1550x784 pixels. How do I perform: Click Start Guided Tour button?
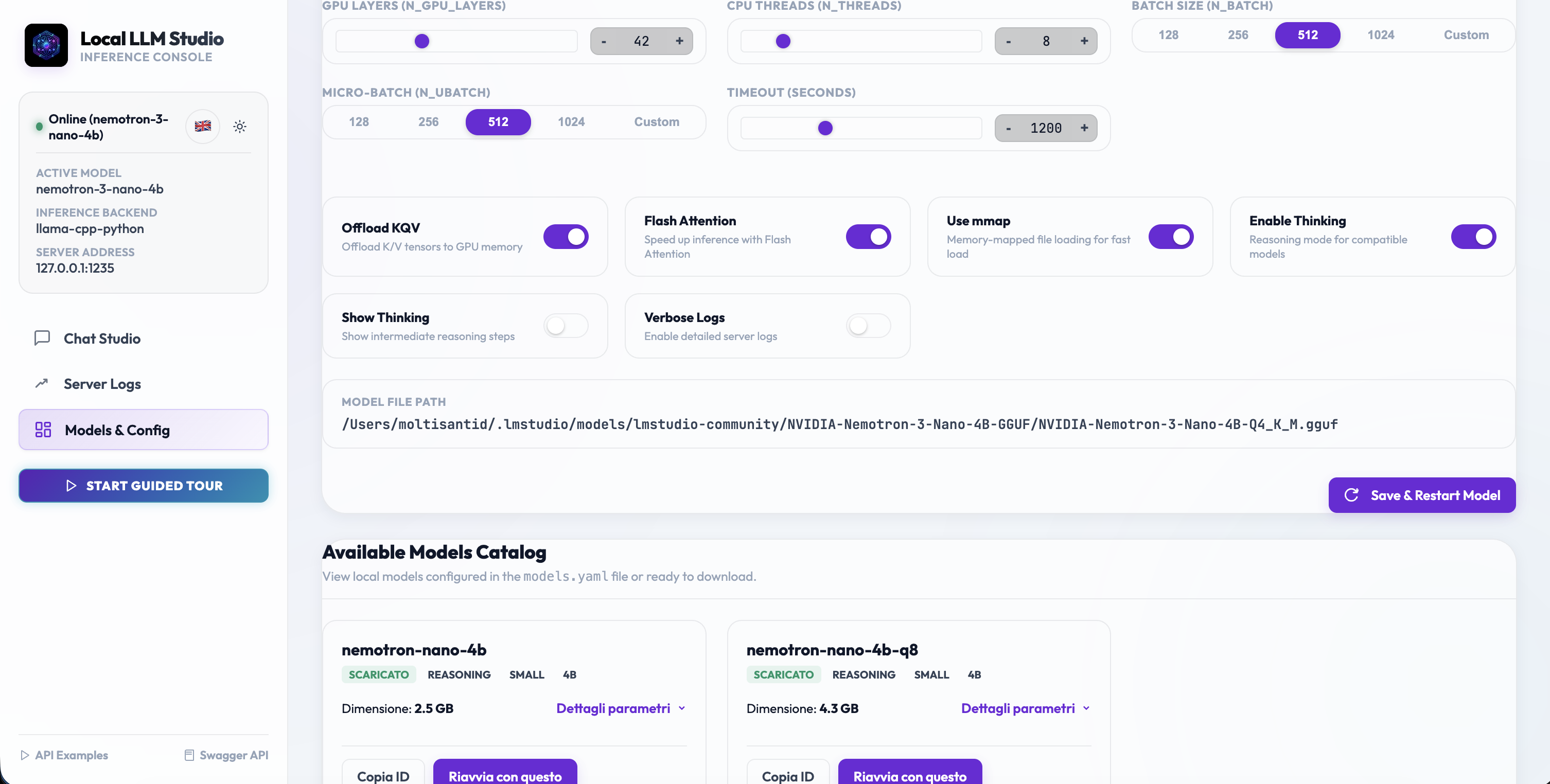(x=143, y=486)
